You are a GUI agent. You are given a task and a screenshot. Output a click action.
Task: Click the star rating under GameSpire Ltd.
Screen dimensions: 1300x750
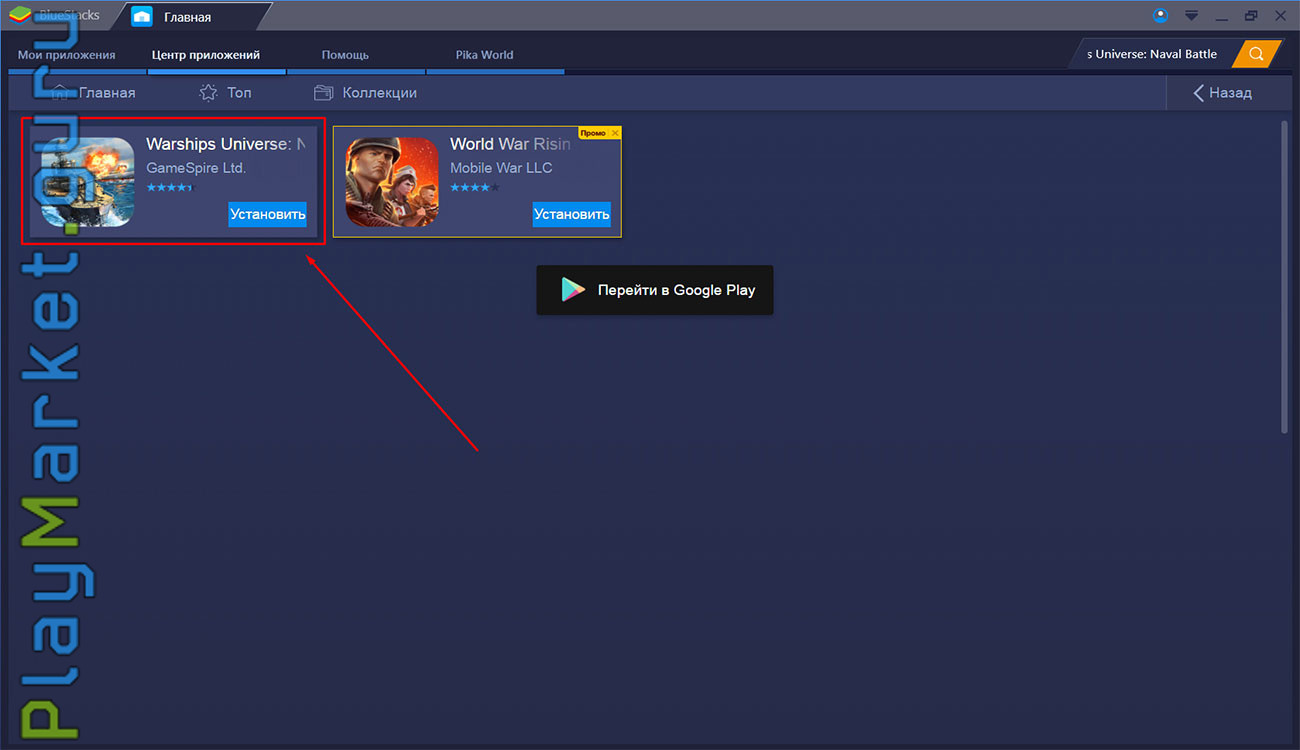point(169,188)
